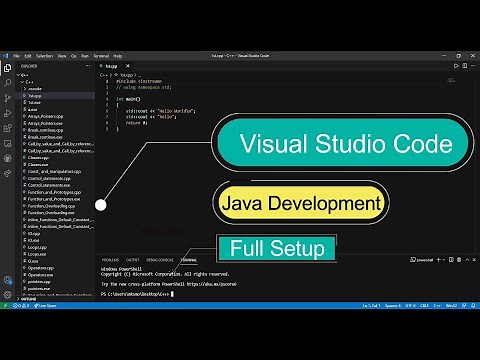This screenshot has height=360, width=480.
Task: Open the Remote Explorer monitor icon
Action: coord(7,143)
